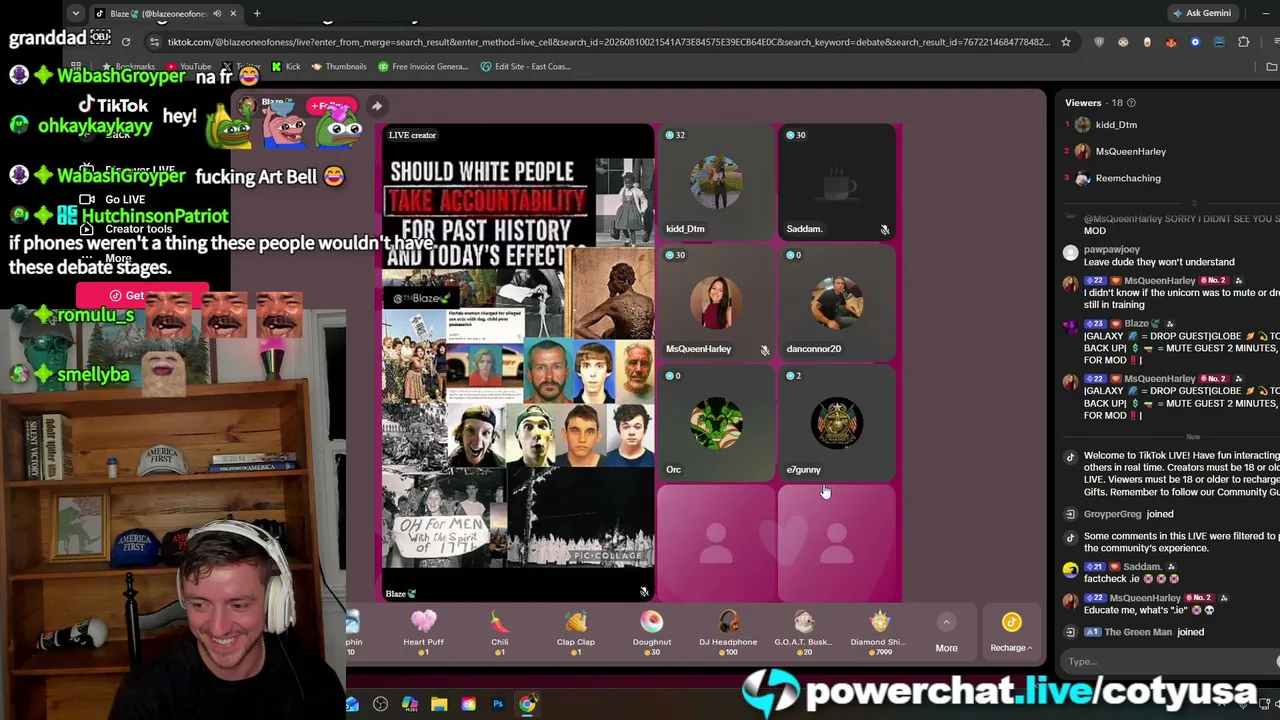1280x720 pixels.
Task: Click the chat Type... input field
Action: (1170, 661)
